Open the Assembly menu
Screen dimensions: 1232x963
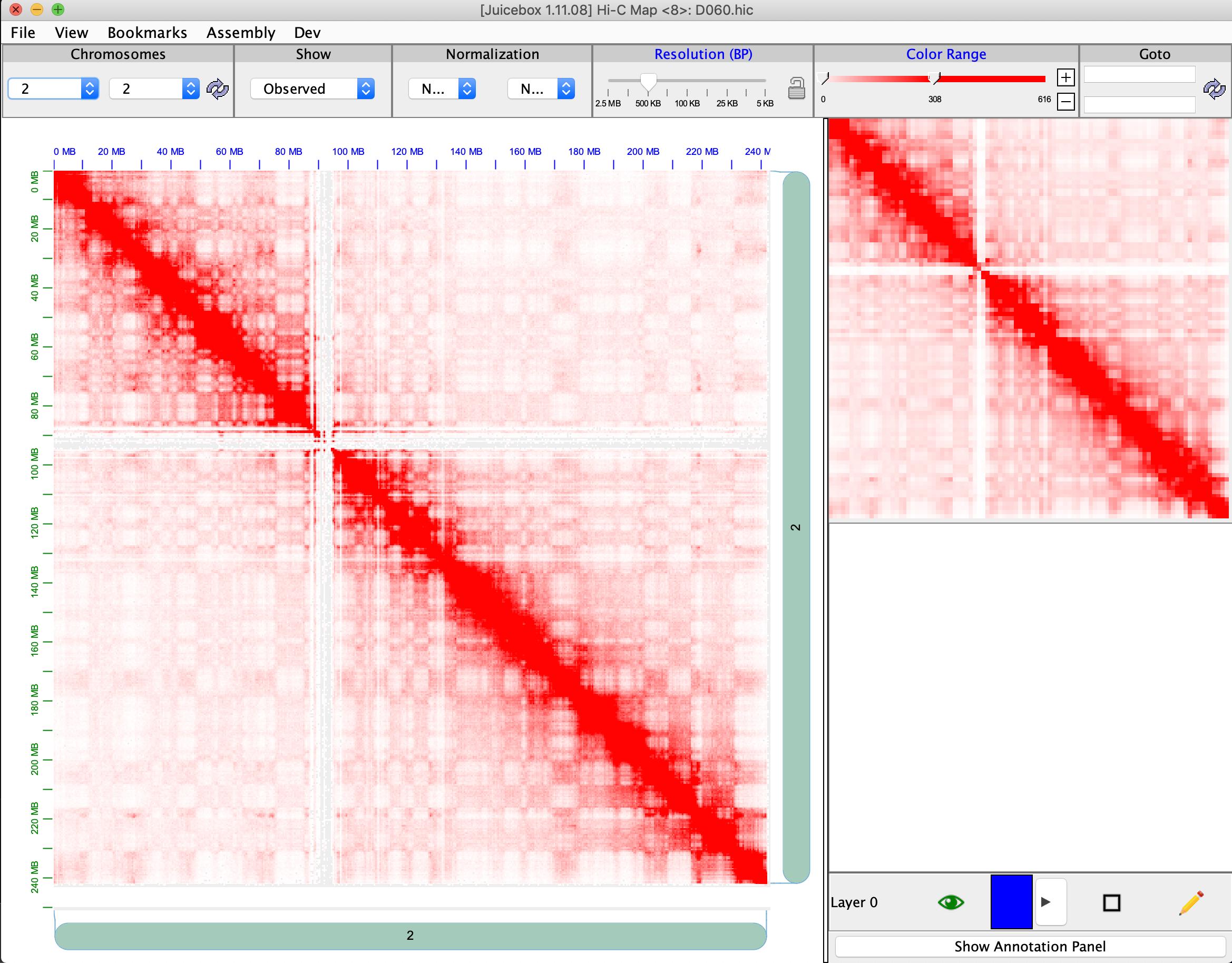240,32
